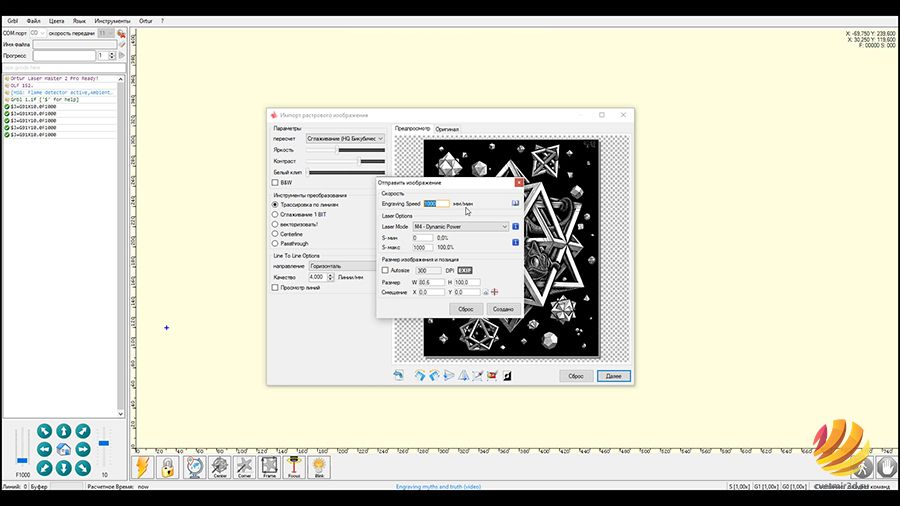This screenshot has width=900, height=506.
Task: Click the Blink custom button
Action: (319, 468)
